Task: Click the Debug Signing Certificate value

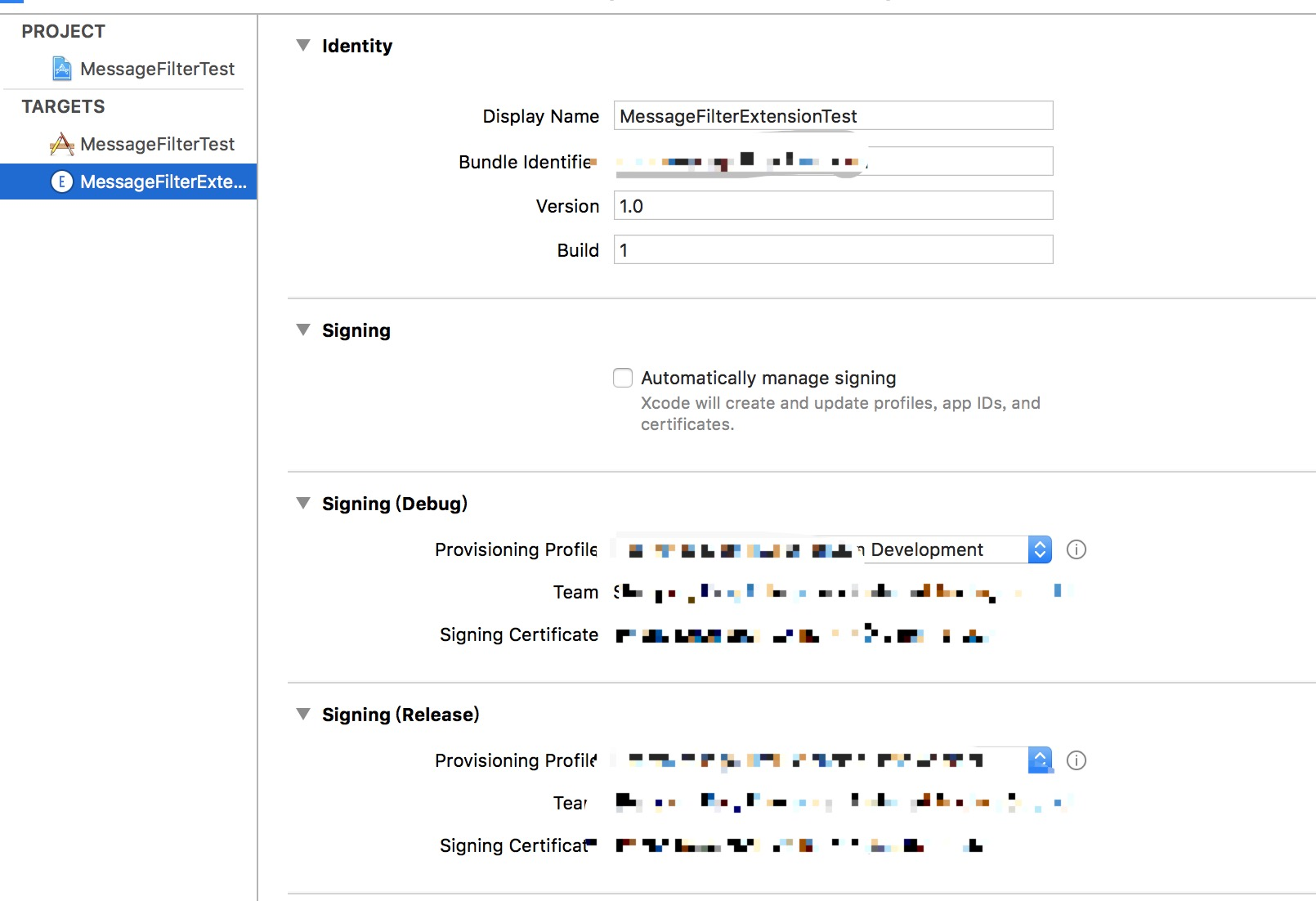Action: (x=801, y=634)
